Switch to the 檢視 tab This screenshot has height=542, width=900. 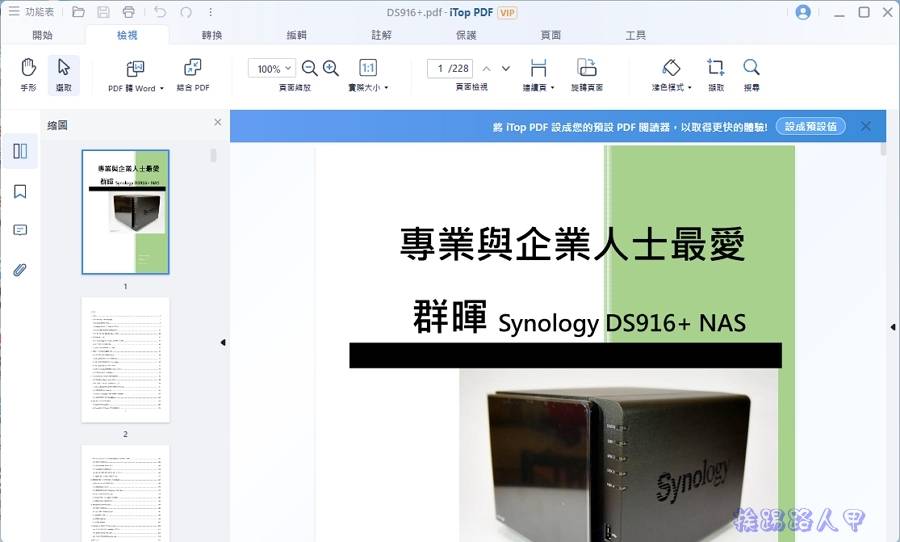coord(127,35)
